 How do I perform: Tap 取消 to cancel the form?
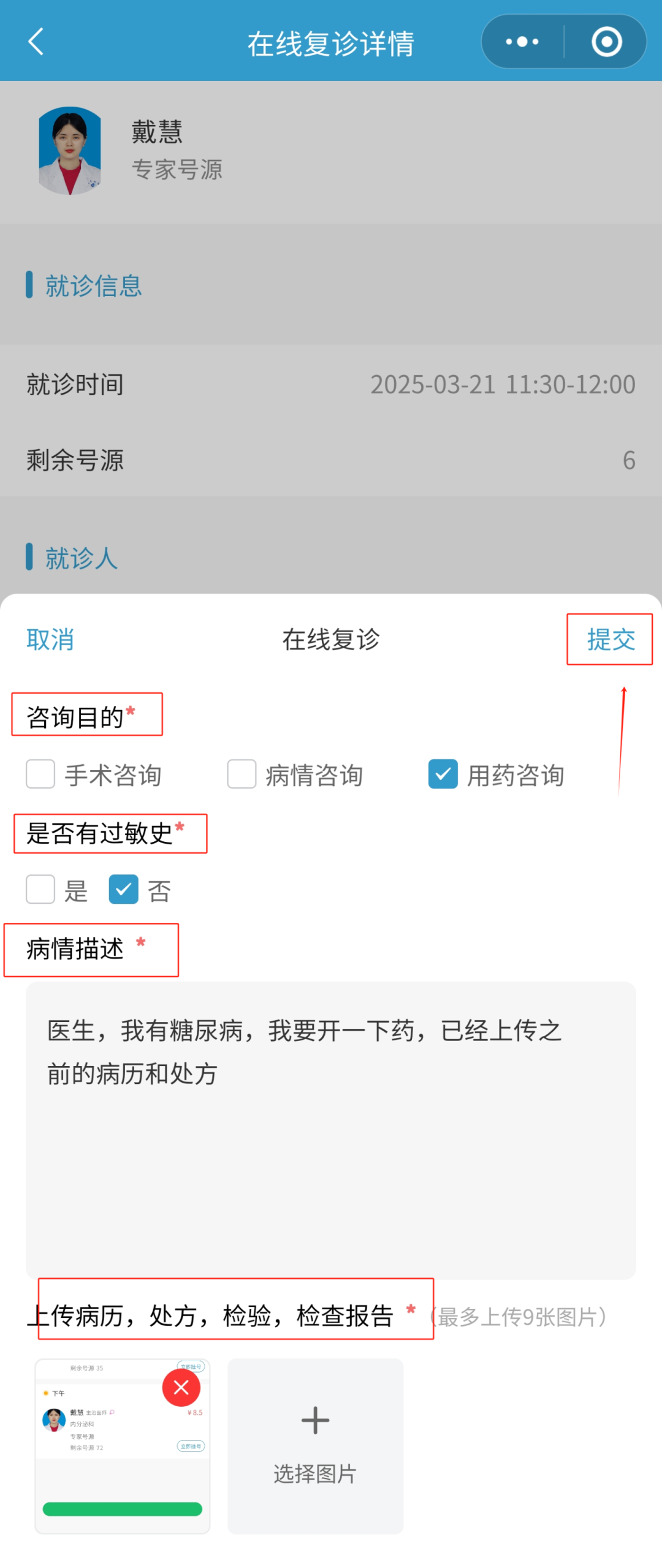click(x=50, y=640)
